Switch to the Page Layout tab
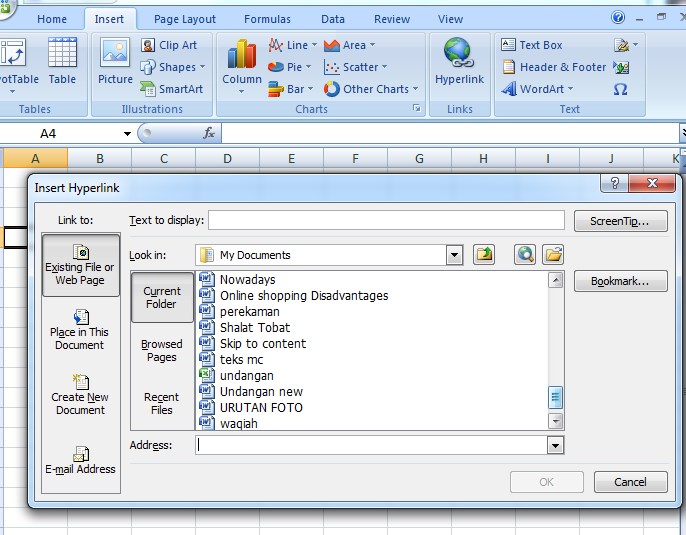 [x=185, y=19]
